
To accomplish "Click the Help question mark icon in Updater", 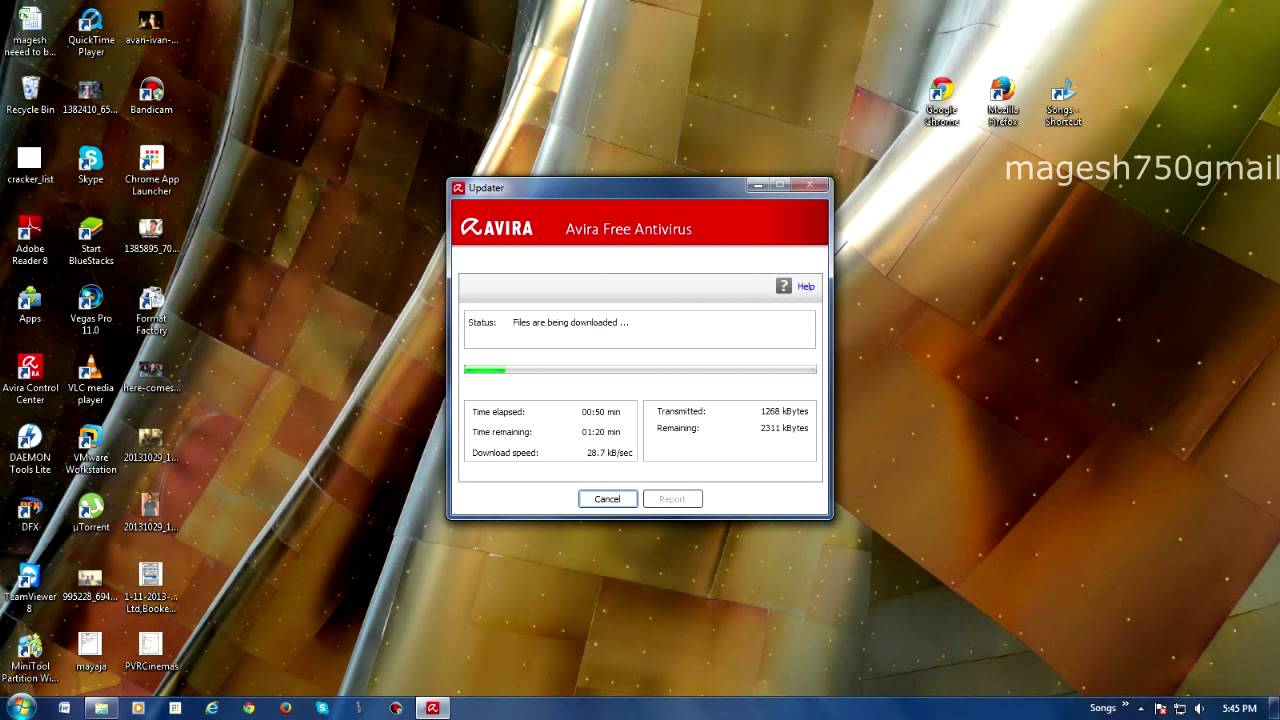I will coord(784,286).
